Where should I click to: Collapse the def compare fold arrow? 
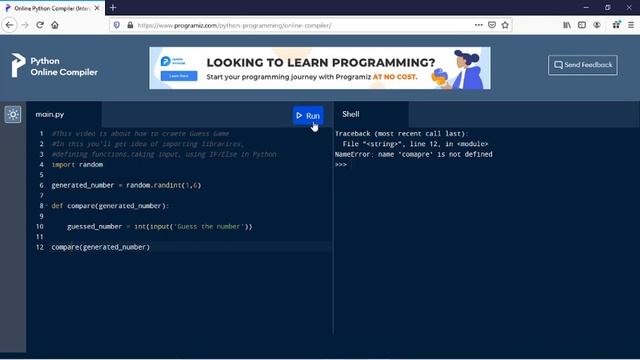(x=47, y=206)
